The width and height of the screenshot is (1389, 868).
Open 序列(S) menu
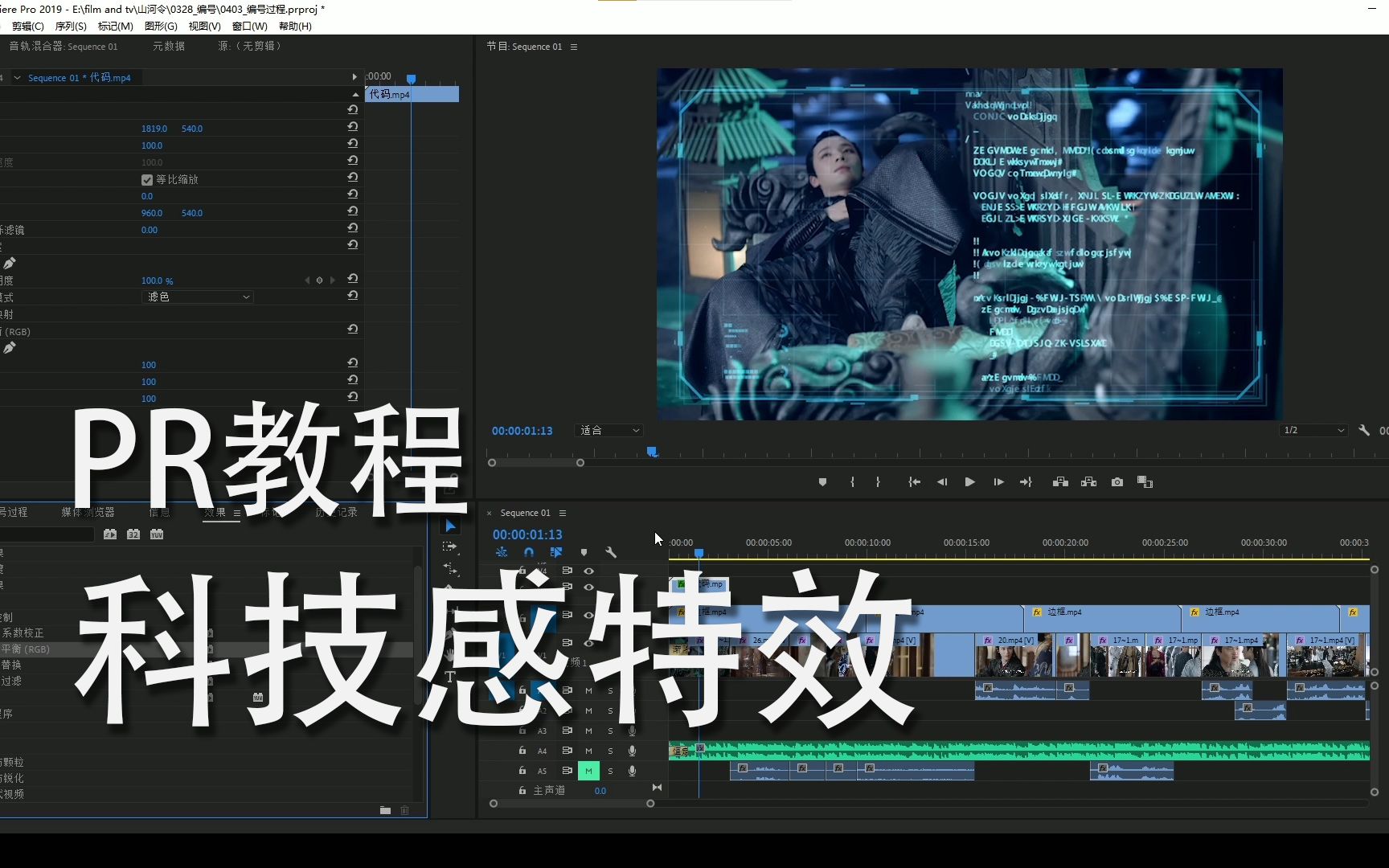point(71,26)
